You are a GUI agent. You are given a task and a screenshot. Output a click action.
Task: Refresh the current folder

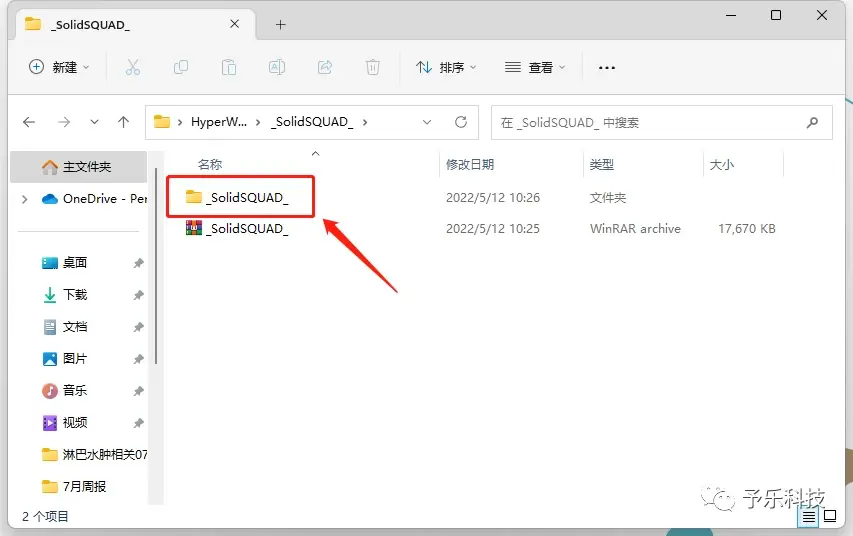[461, 122]
